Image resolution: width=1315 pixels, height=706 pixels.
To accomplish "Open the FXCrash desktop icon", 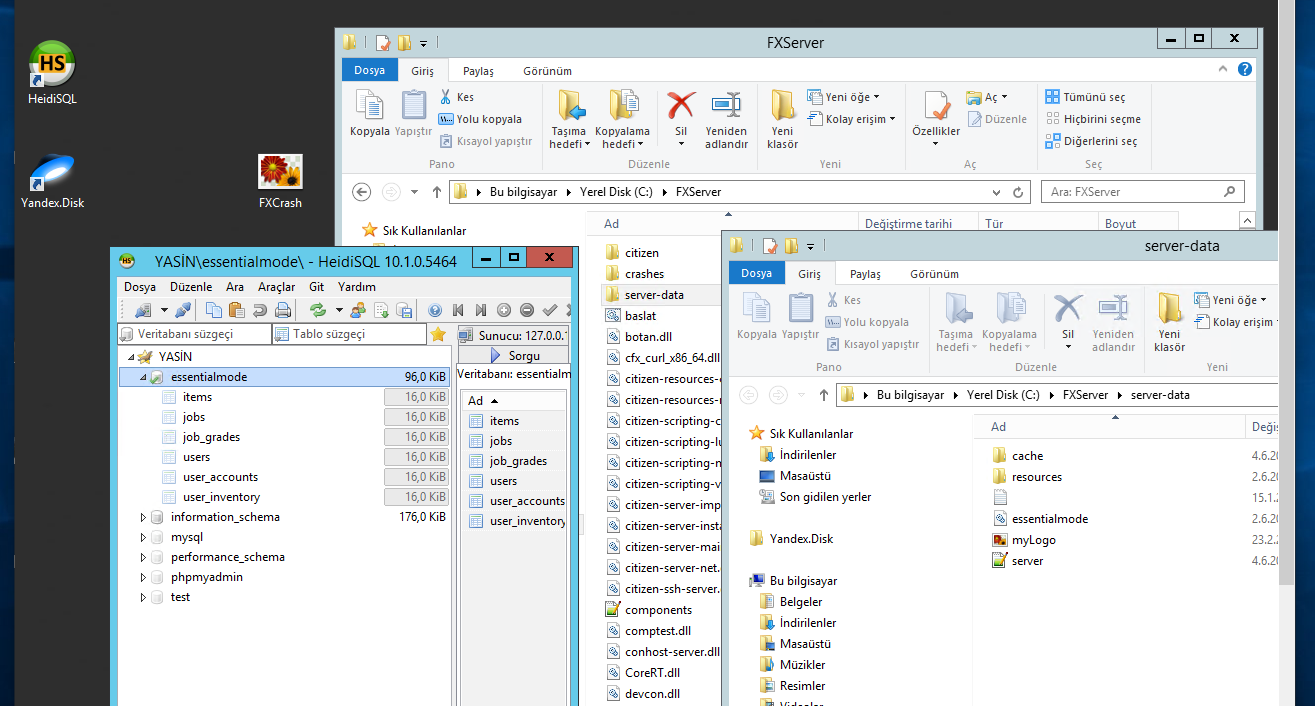I will tap(280, 173).
